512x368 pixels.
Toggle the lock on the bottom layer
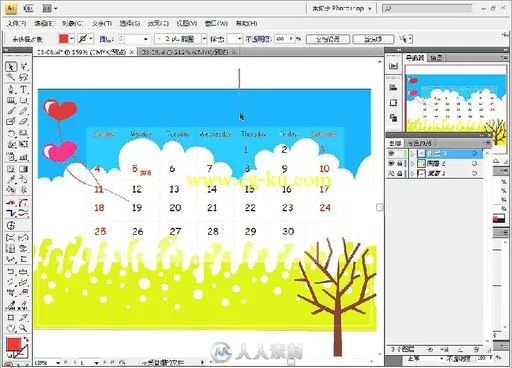coord(399,173)
